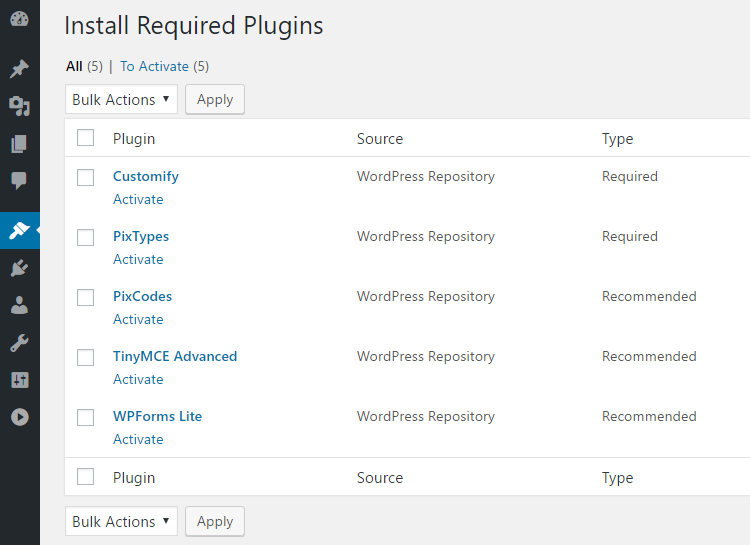Click the top Apply button
Screen dimensions: 750x545
[x=215, y=100]
